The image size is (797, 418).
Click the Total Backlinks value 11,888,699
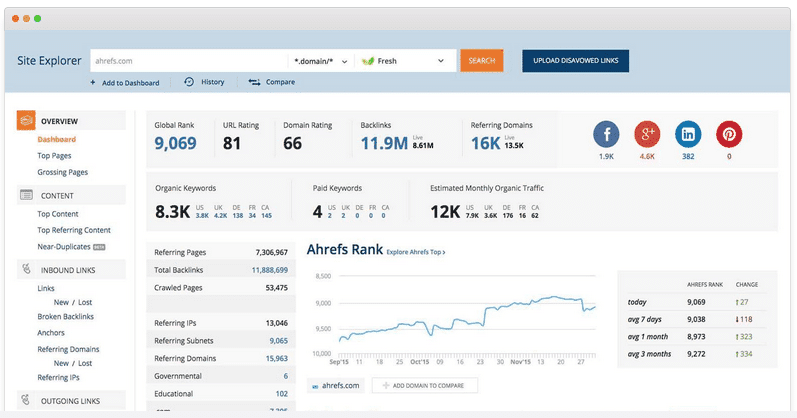(269, 270)
